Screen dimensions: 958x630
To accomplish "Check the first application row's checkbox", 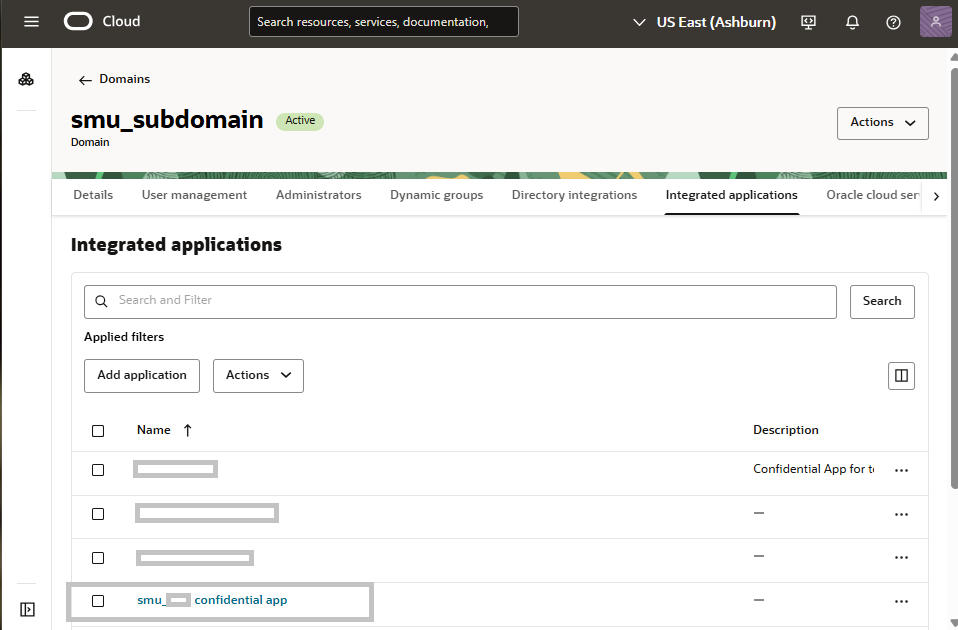I will coord(97,468).
